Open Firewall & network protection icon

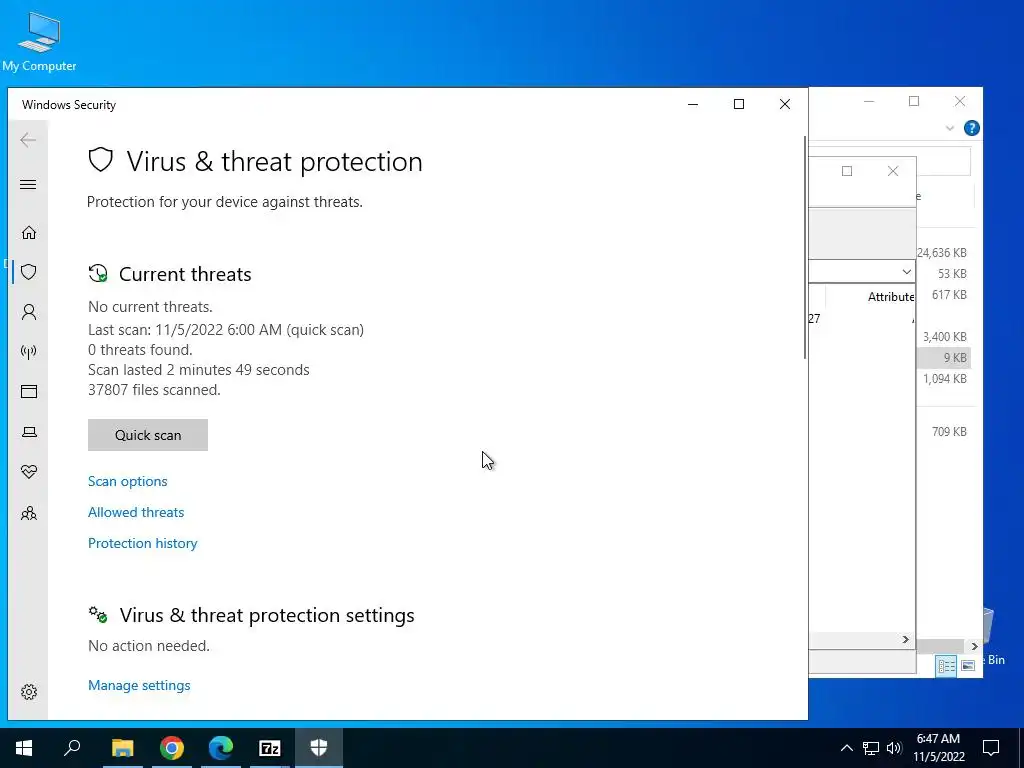coord(29,352)
